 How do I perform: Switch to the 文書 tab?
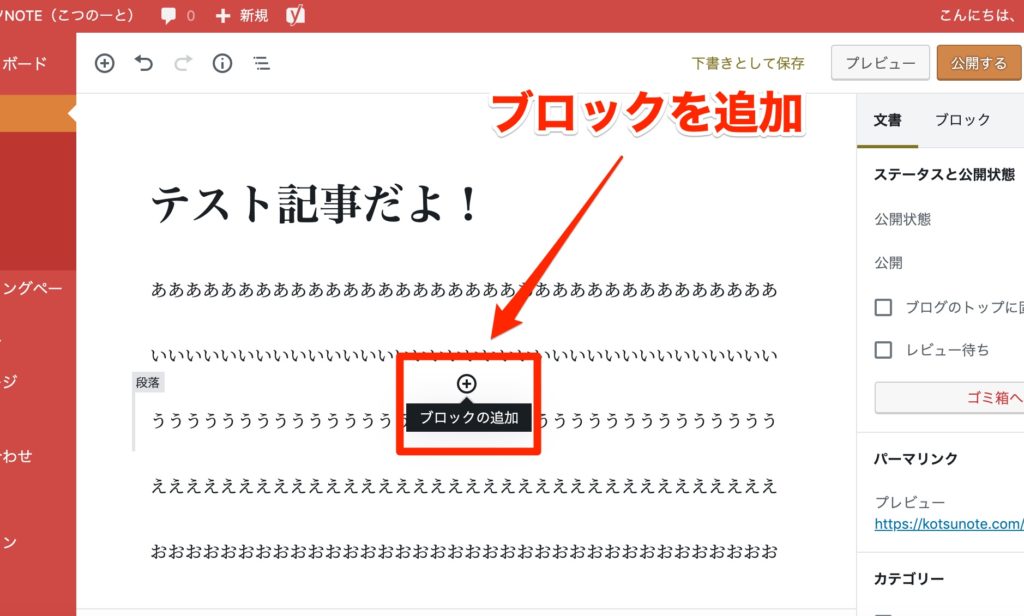coord(888,120)
